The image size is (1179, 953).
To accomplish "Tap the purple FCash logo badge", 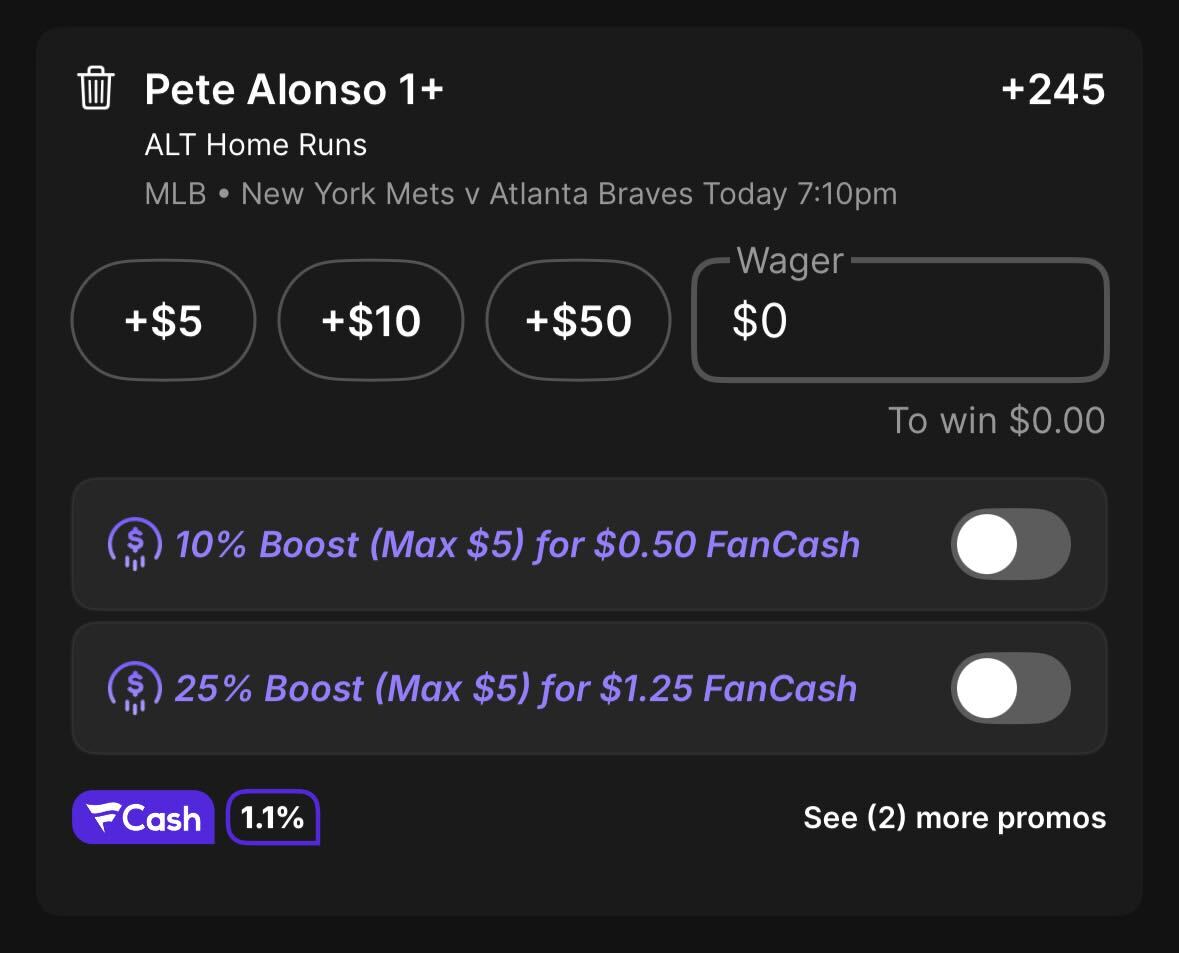I will pyautogui.click(x=144, y=817).
